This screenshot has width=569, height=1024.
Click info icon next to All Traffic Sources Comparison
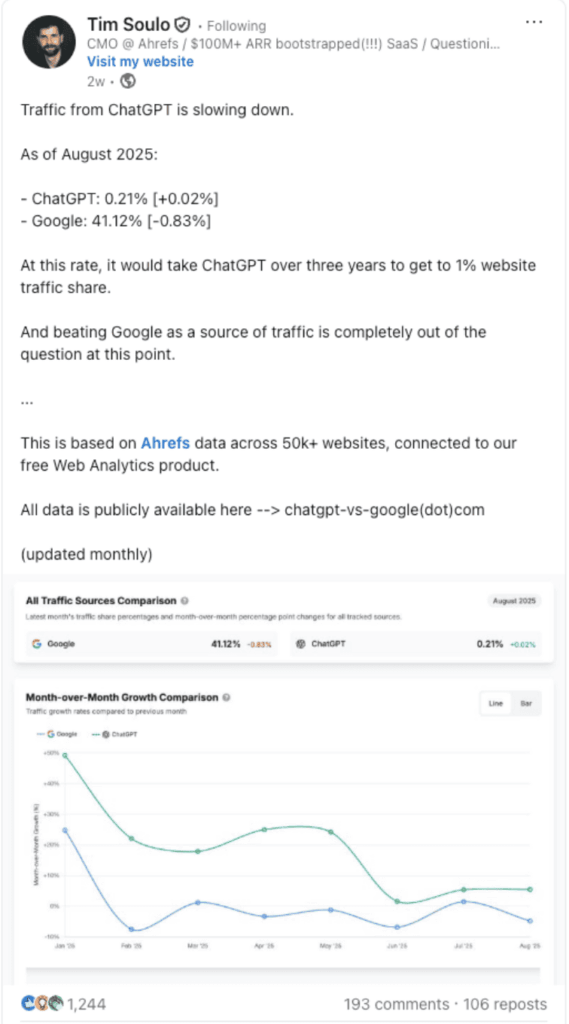[x=185, y=600]
